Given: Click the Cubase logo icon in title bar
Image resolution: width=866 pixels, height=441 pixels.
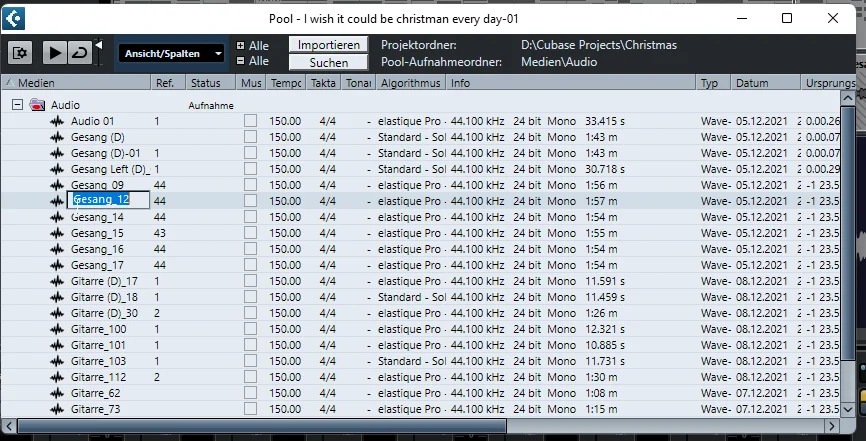Looking at the screenshot, I should [13, 19].
